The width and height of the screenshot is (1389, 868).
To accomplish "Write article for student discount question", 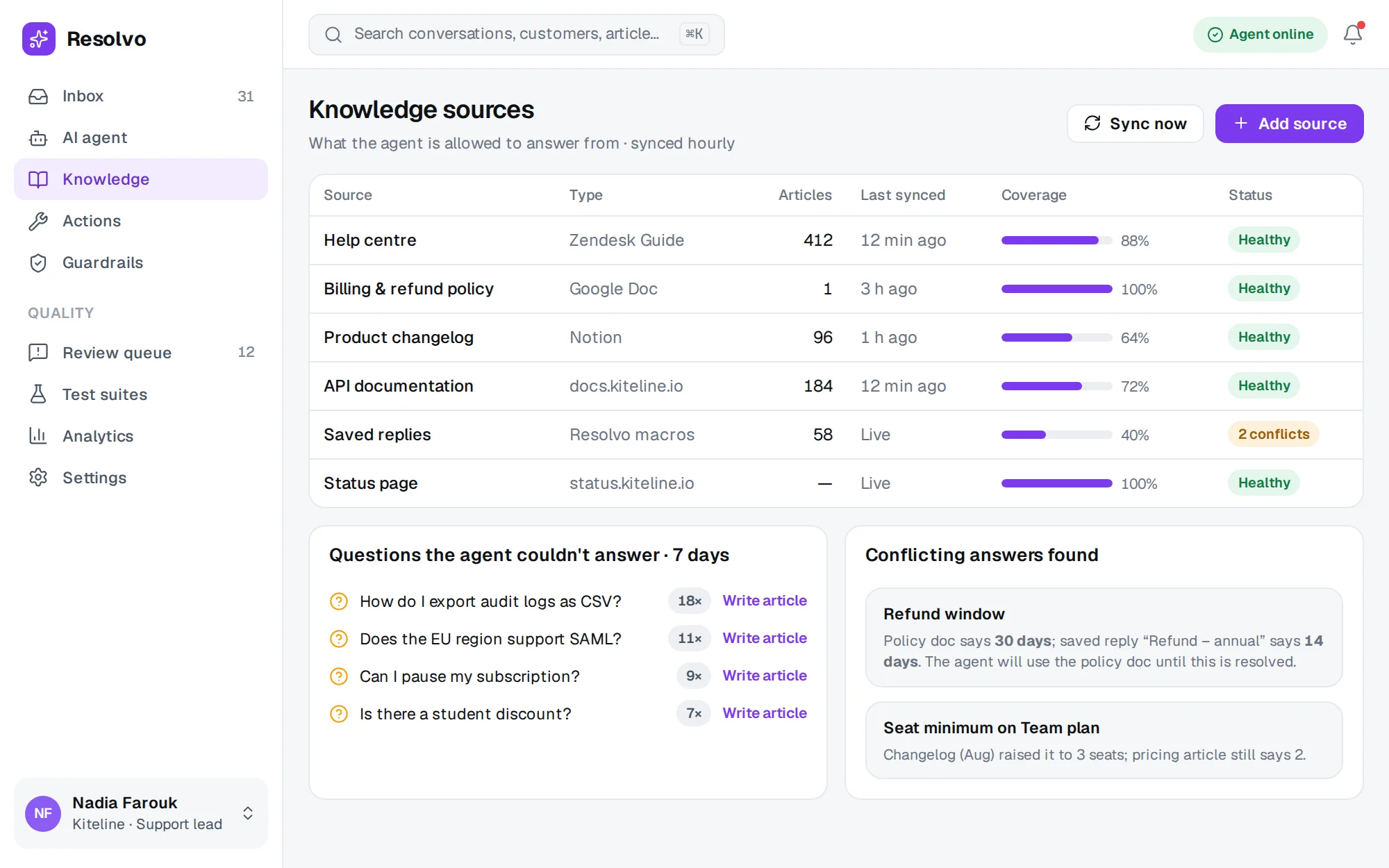I will (x=765, y=713).
